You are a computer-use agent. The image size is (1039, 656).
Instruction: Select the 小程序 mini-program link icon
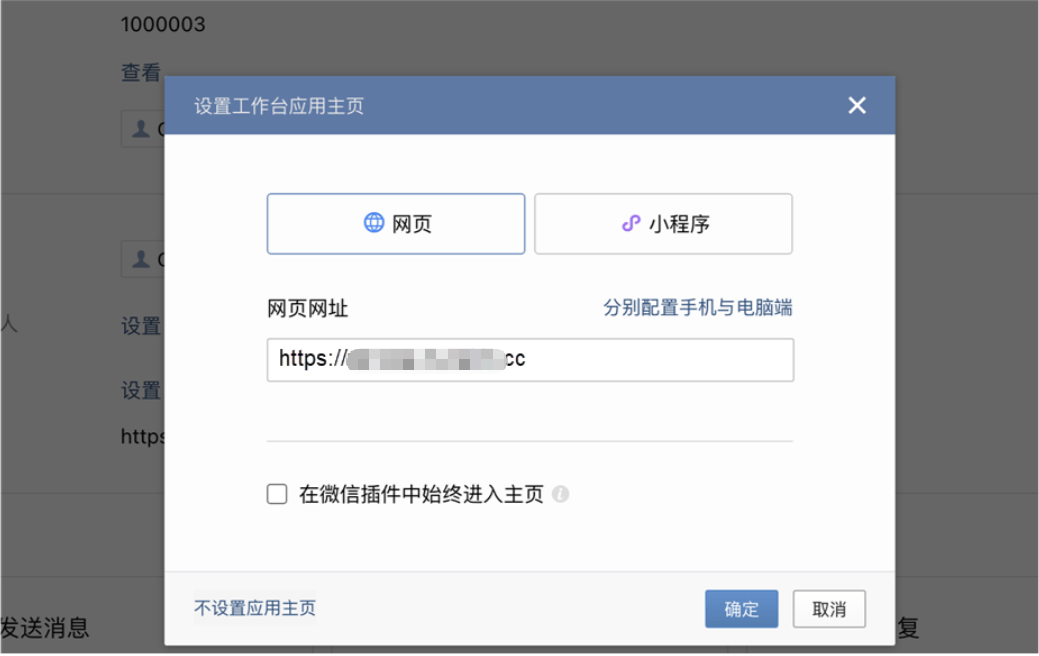(x=630, y=224)
